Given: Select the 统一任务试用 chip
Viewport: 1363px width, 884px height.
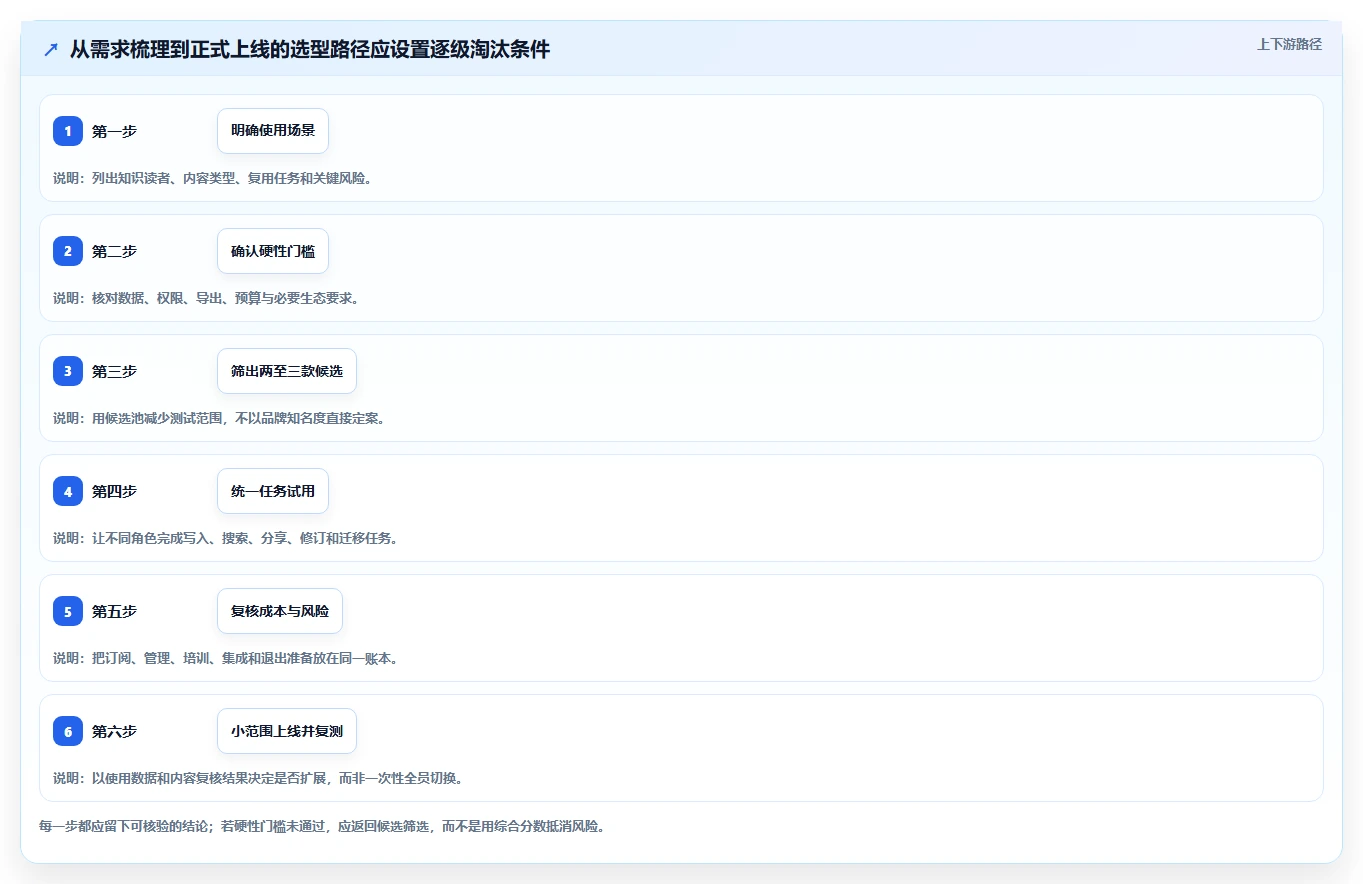Looking at the screenshot, I should click(x=273, y=491).
